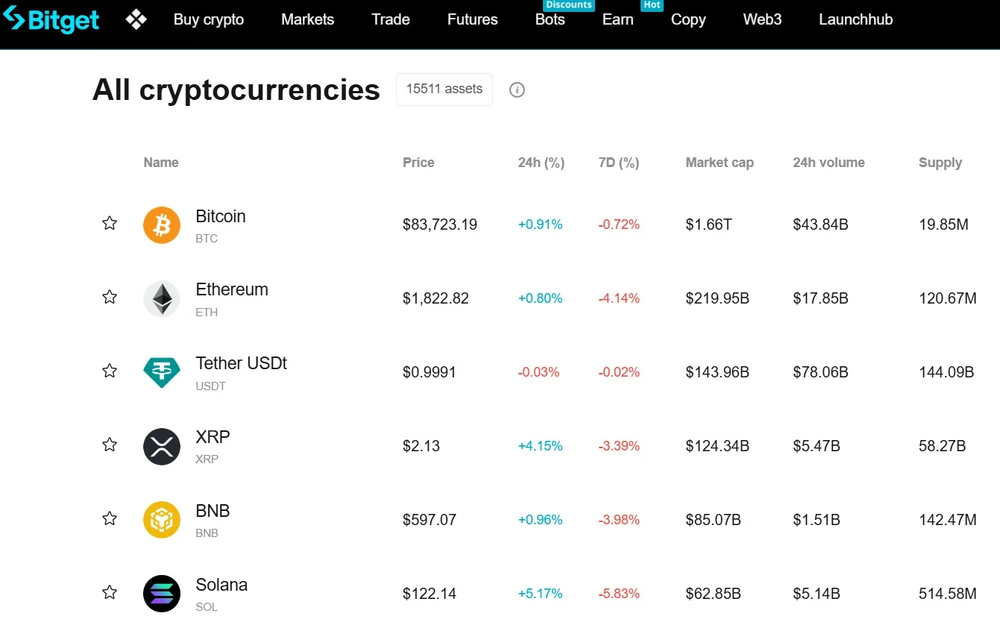The width and height of the screenshot is (1000, 631).
Task: Click the 15511 assets badge
Action: 444,89
